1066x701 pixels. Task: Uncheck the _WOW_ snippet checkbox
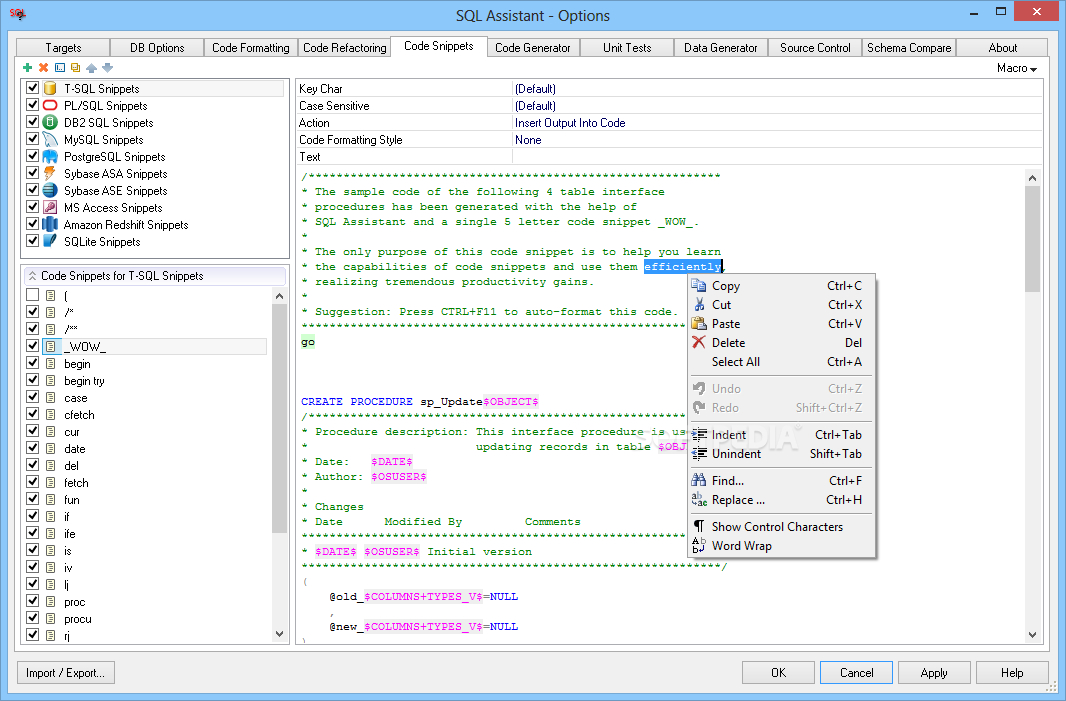(x=32, y=345)
